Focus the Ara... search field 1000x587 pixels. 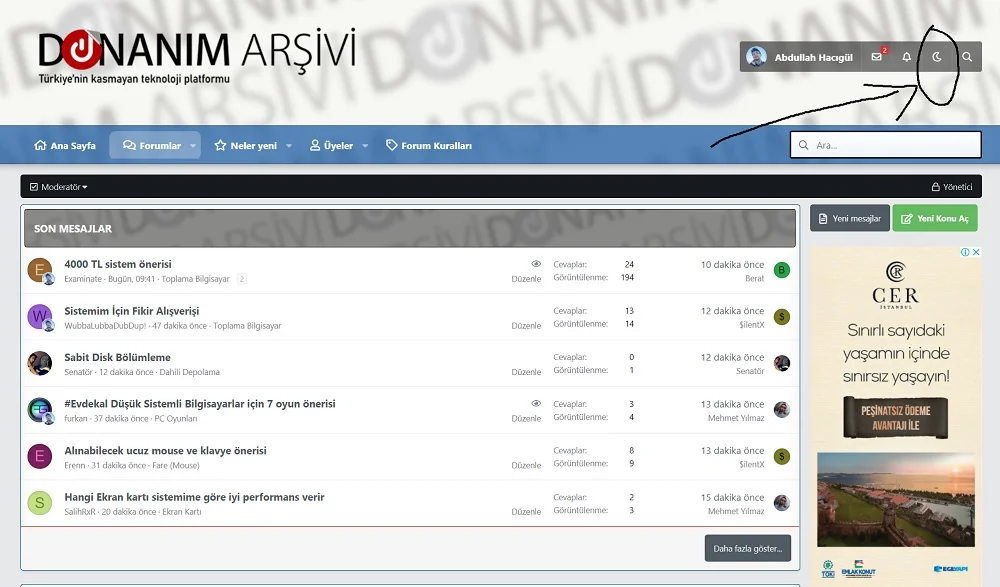pos(886,145)
